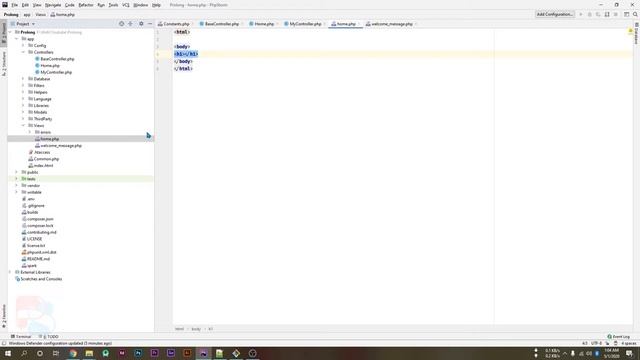640x360 pixels.
Task: Expand the errors folder
Action: (30, 132)
